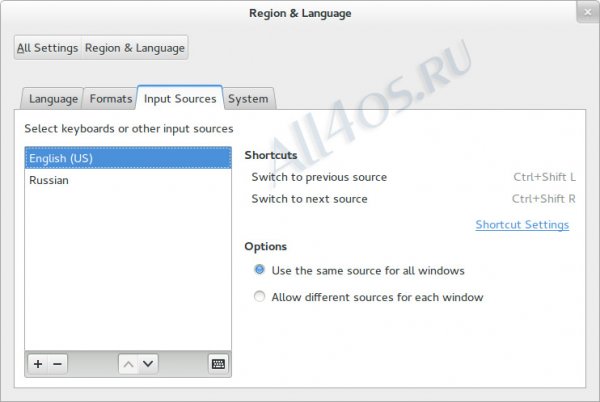The height and width of the screenshot is (402, 600).
Task: Move selected input source up
Action: click(129, 364)
